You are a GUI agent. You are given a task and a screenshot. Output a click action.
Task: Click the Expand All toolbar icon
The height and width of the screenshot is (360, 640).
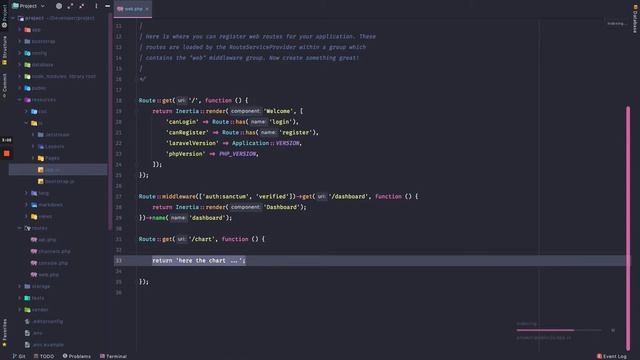pos(70,6)
